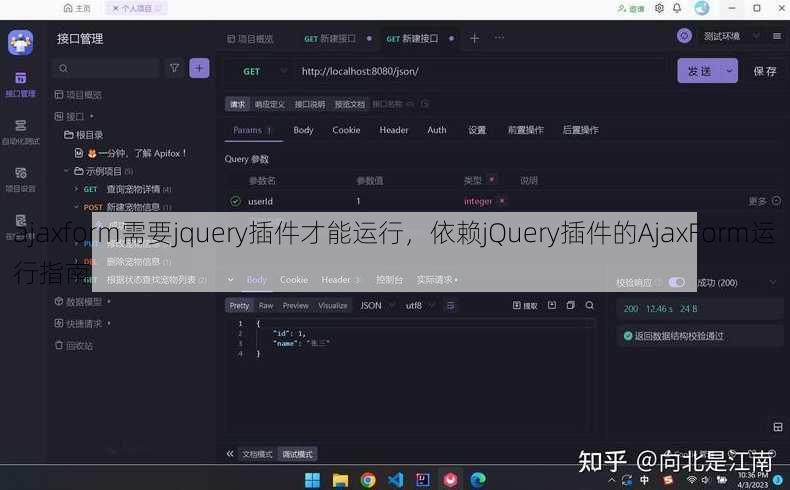Image resolution: width=790 pixels, height=490 pixels.
Task: Copy the response body with copy icon
Action: click(x=570, y=305)
